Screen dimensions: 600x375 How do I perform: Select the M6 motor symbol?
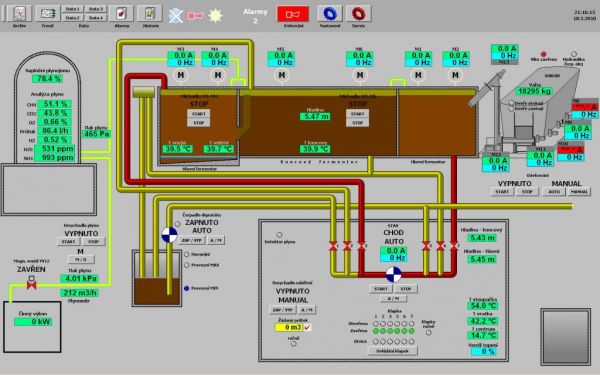pyautogui.click(x=360, y=75)
